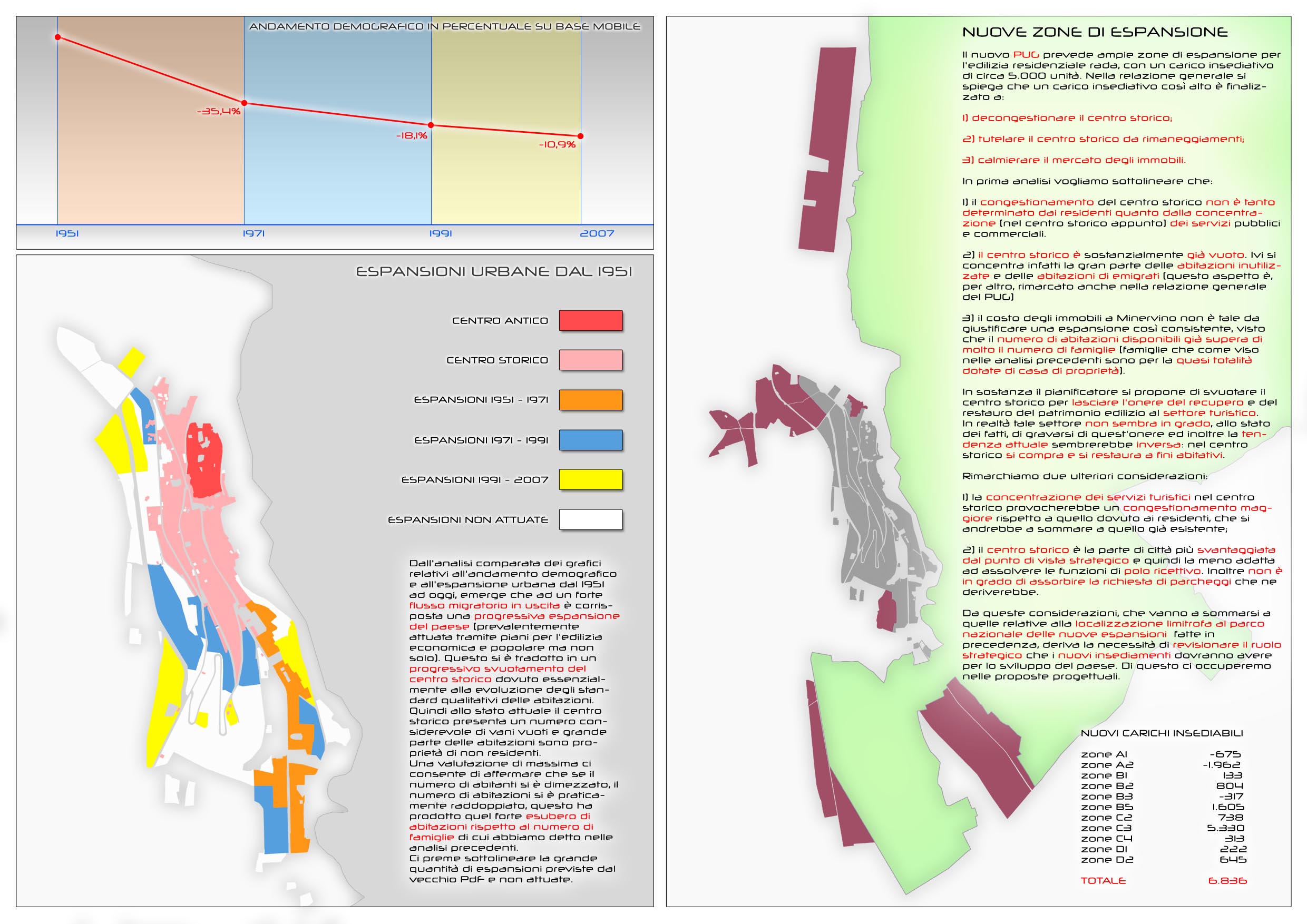Click the 2007 data point on chart
Viewport: 1307px width, 924px height.
(581, 136)
